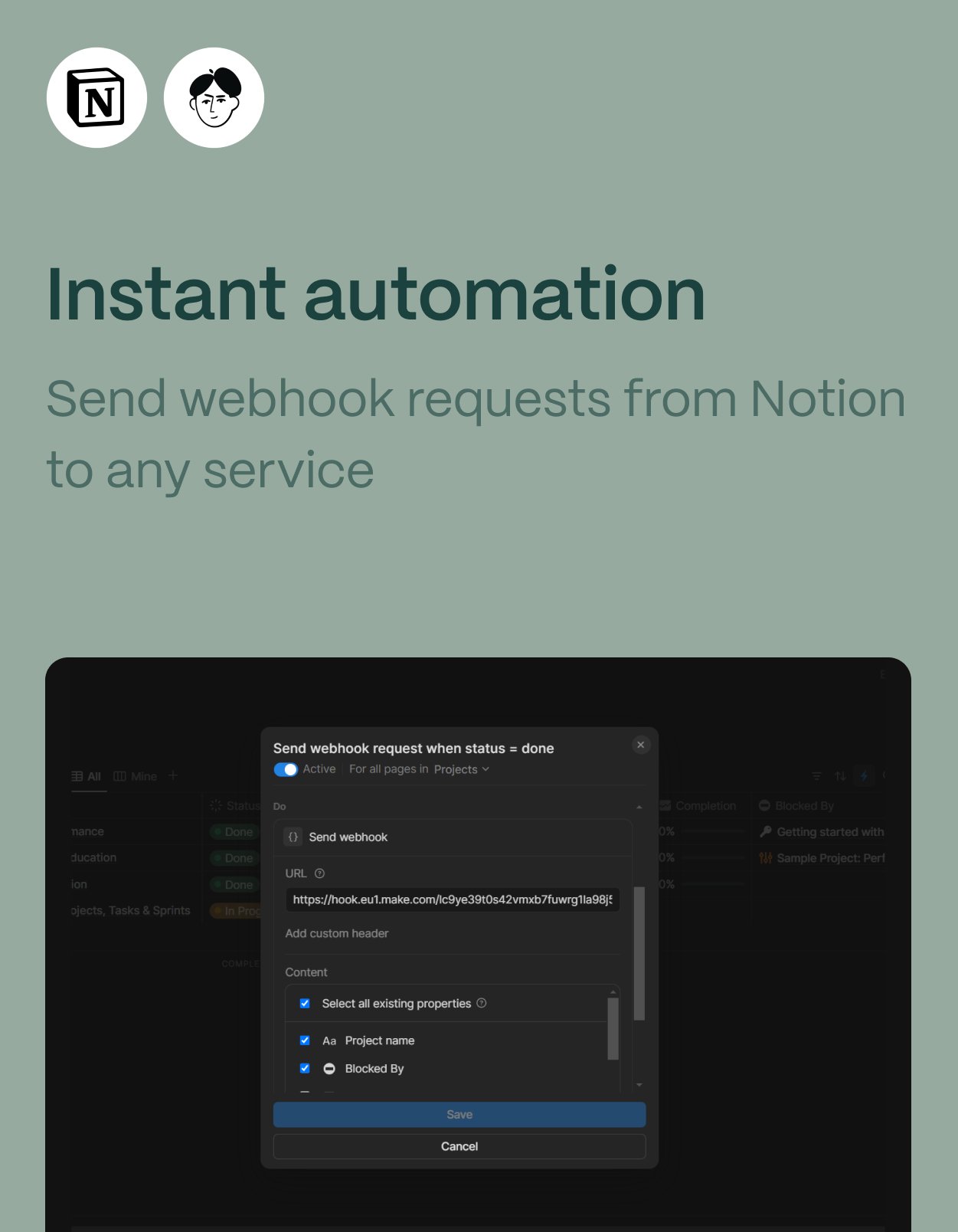The image size is (958, 1232).
Task: Click the Status column header
Action: (234, 806)
